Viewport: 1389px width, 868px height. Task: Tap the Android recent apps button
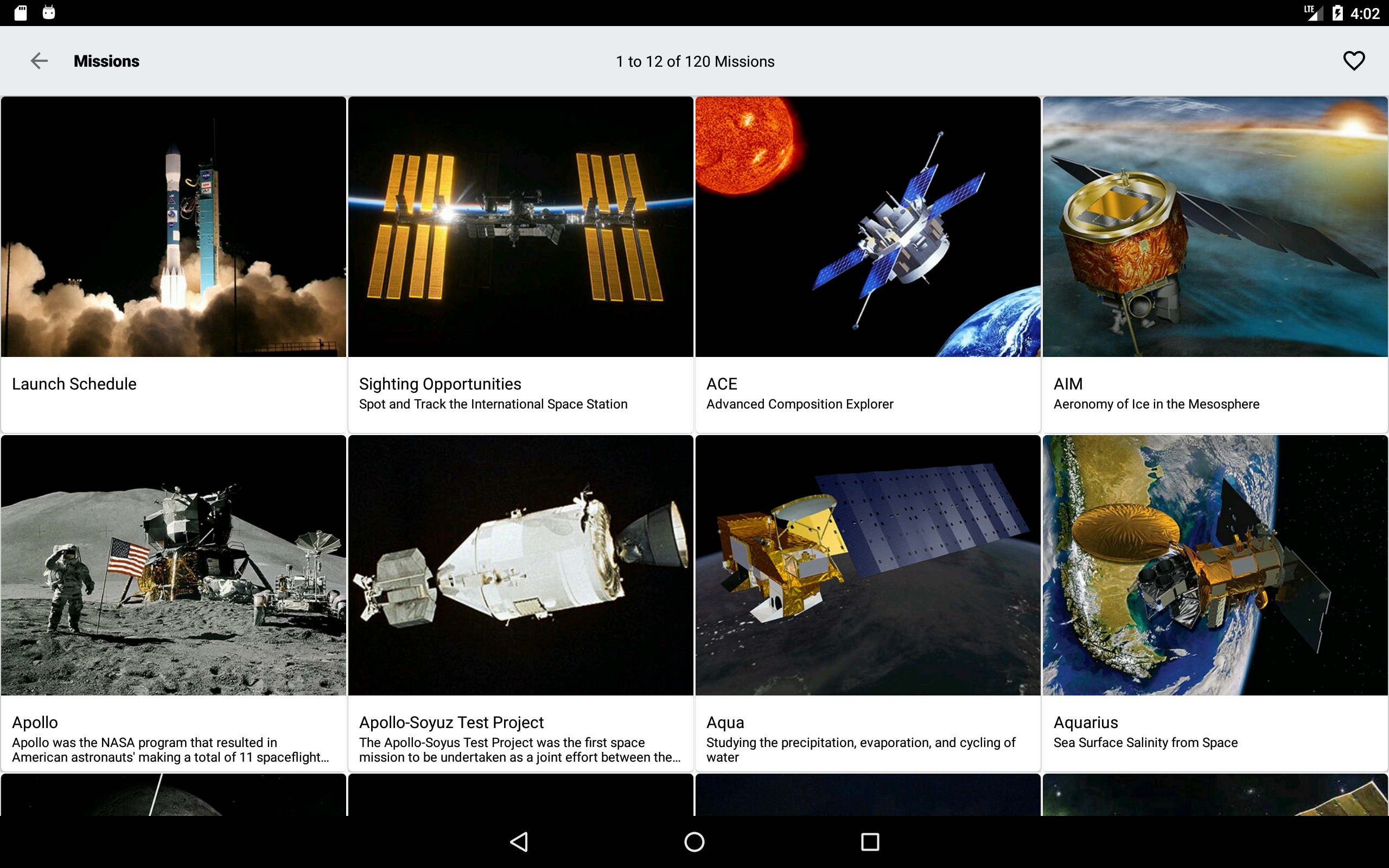pos(870,841)
